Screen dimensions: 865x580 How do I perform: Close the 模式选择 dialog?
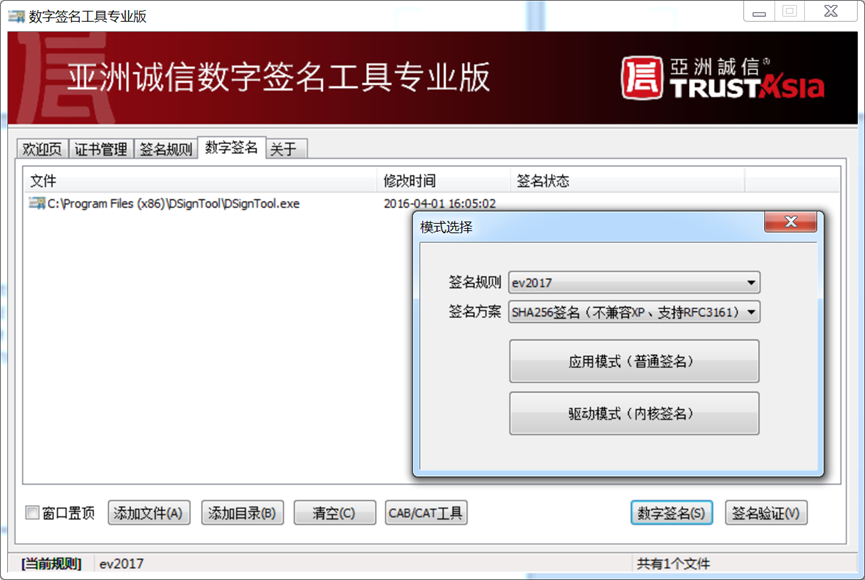tap(792, 223)
